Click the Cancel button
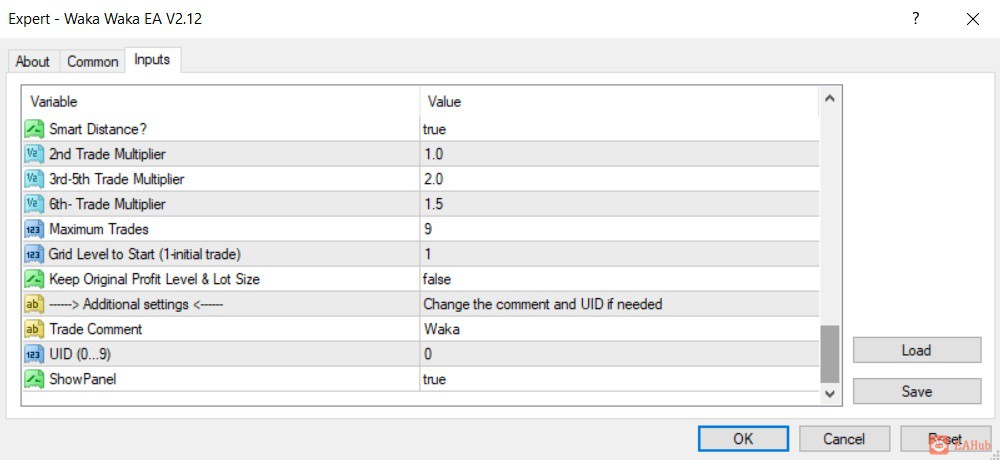 (x=844, y=439)
